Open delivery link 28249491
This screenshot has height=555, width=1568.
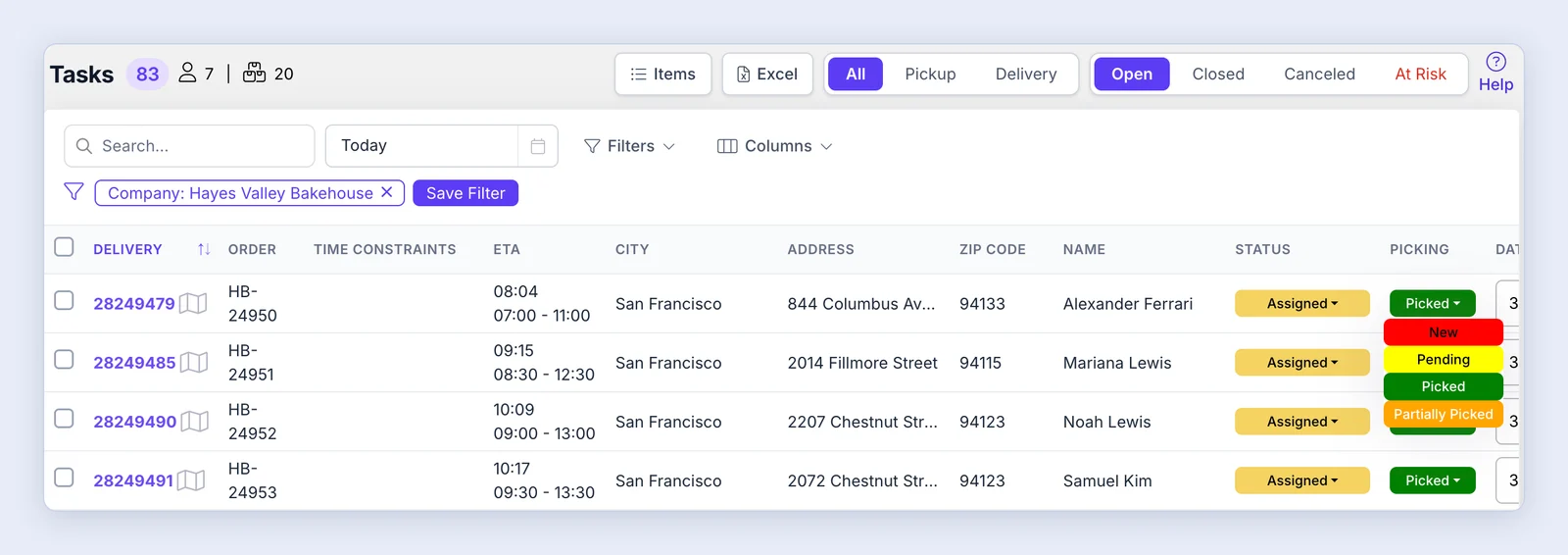(133, 480)
